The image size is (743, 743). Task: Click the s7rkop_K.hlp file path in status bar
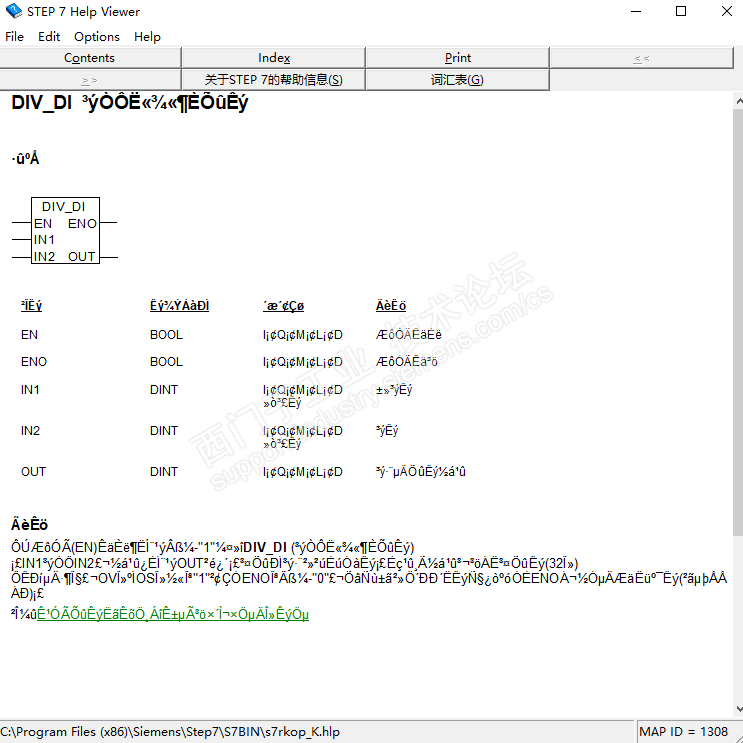(x=170, y=732)
